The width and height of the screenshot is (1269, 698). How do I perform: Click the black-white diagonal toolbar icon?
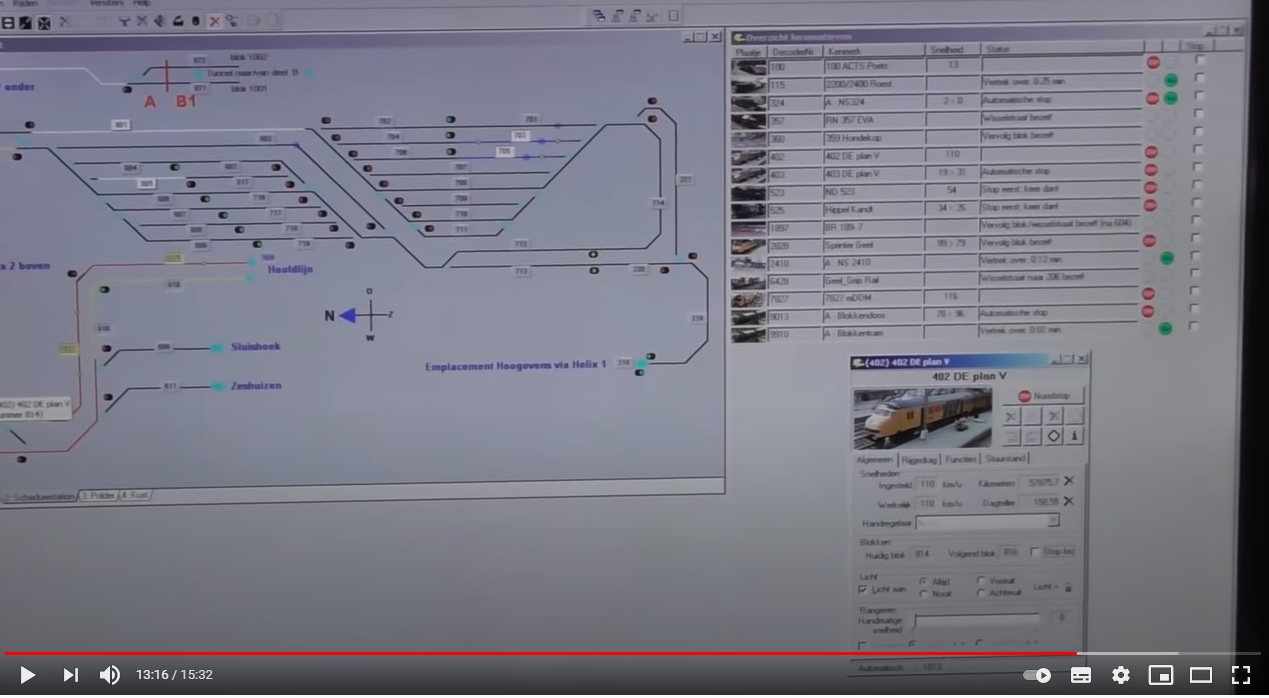point(25,22)
